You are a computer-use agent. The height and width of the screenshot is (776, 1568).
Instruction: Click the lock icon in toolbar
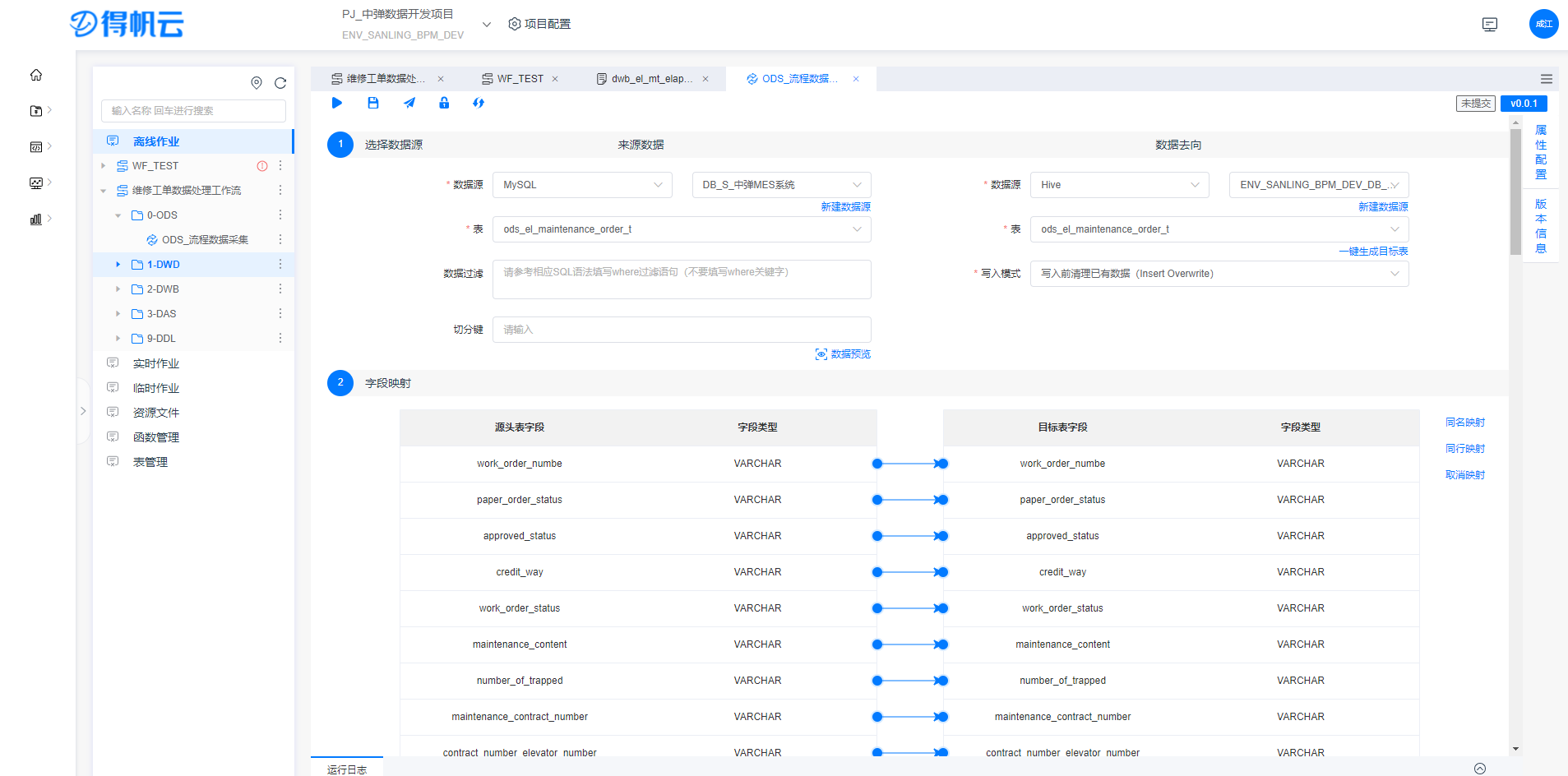tap(444, 103)
